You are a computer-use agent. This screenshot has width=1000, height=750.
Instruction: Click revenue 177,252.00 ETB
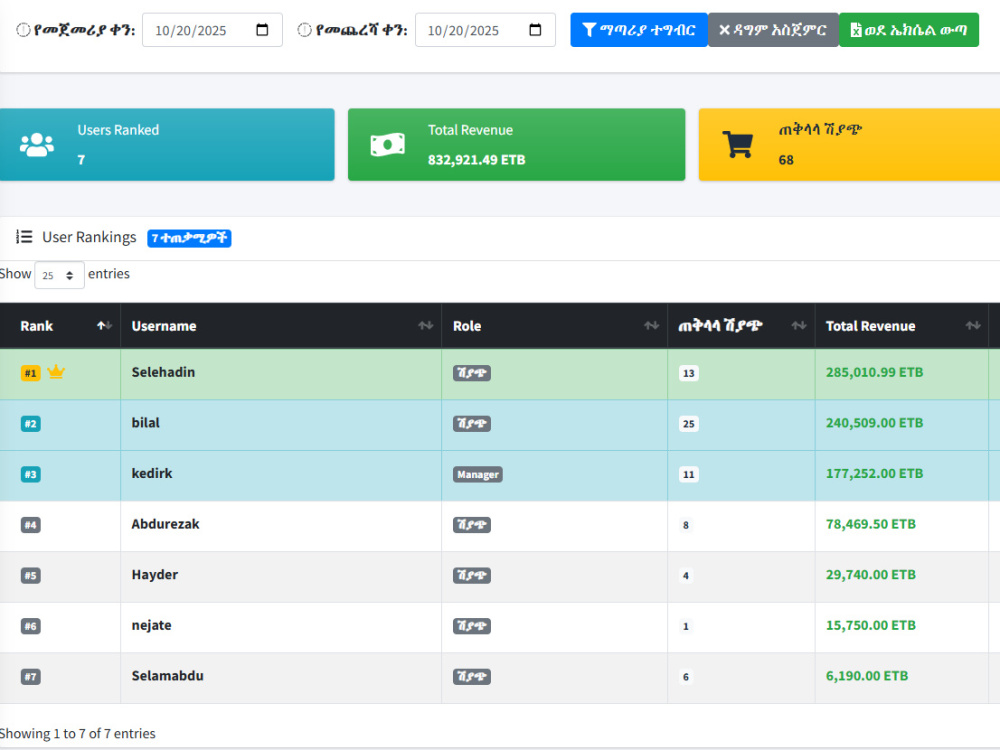(874, 473)
